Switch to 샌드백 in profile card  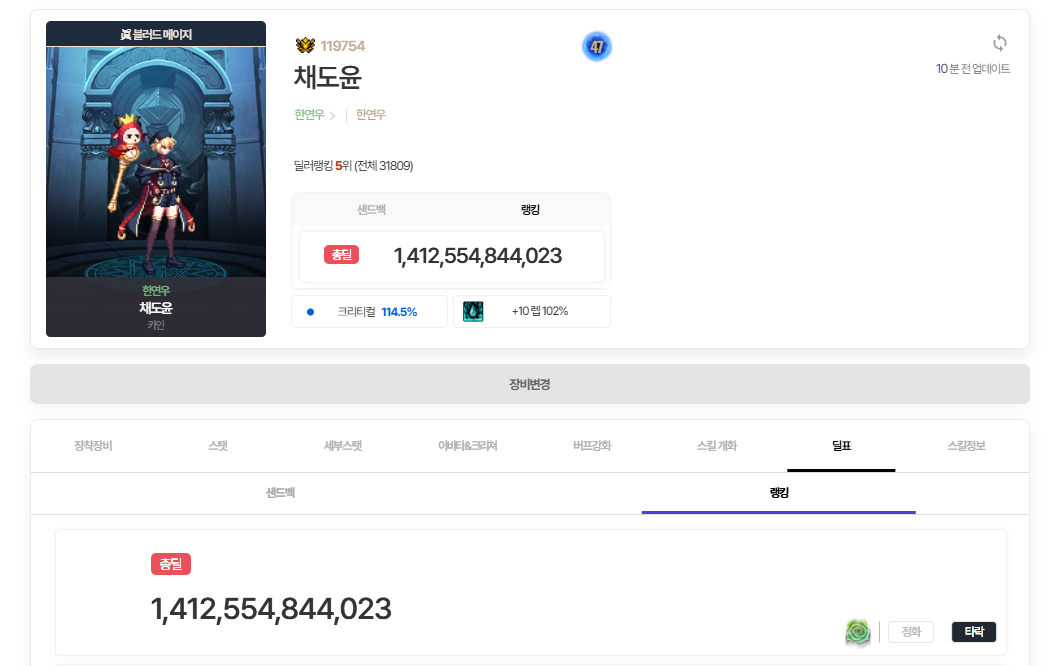coord(371,210)
